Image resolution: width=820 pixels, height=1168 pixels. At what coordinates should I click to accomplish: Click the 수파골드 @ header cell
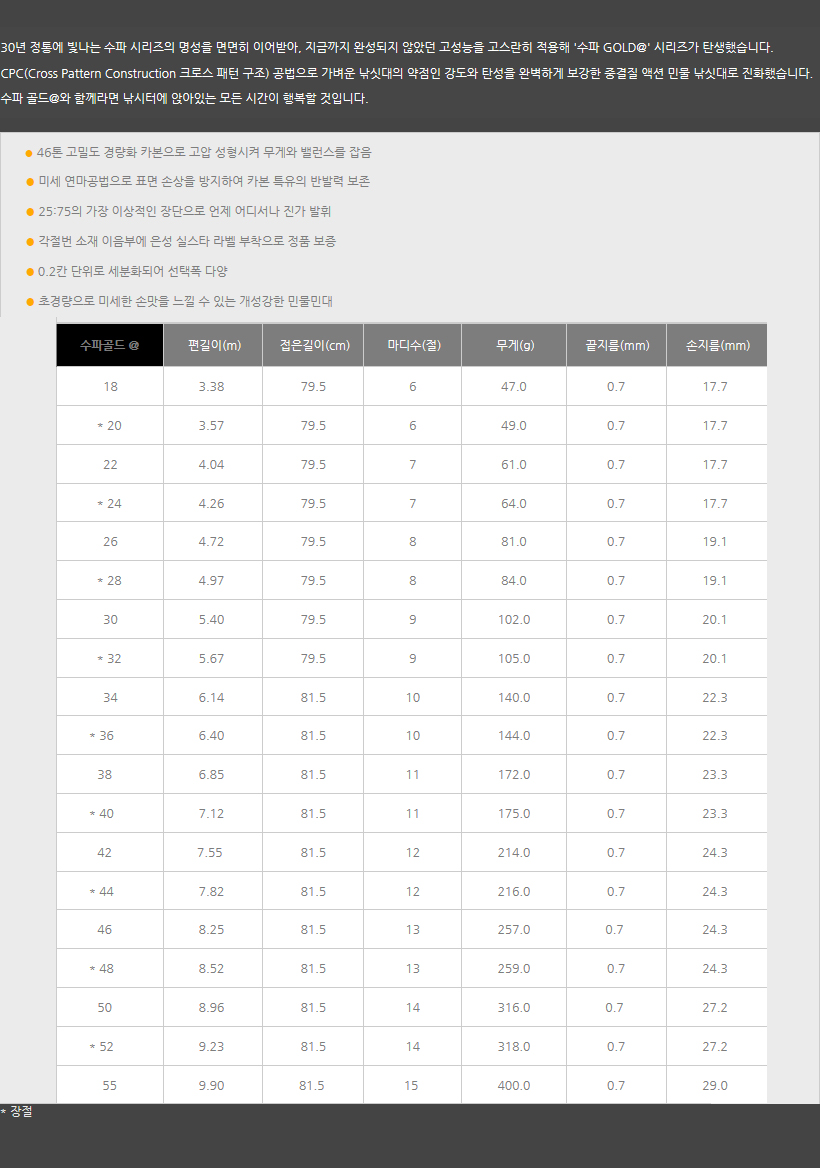click(110, 345)
